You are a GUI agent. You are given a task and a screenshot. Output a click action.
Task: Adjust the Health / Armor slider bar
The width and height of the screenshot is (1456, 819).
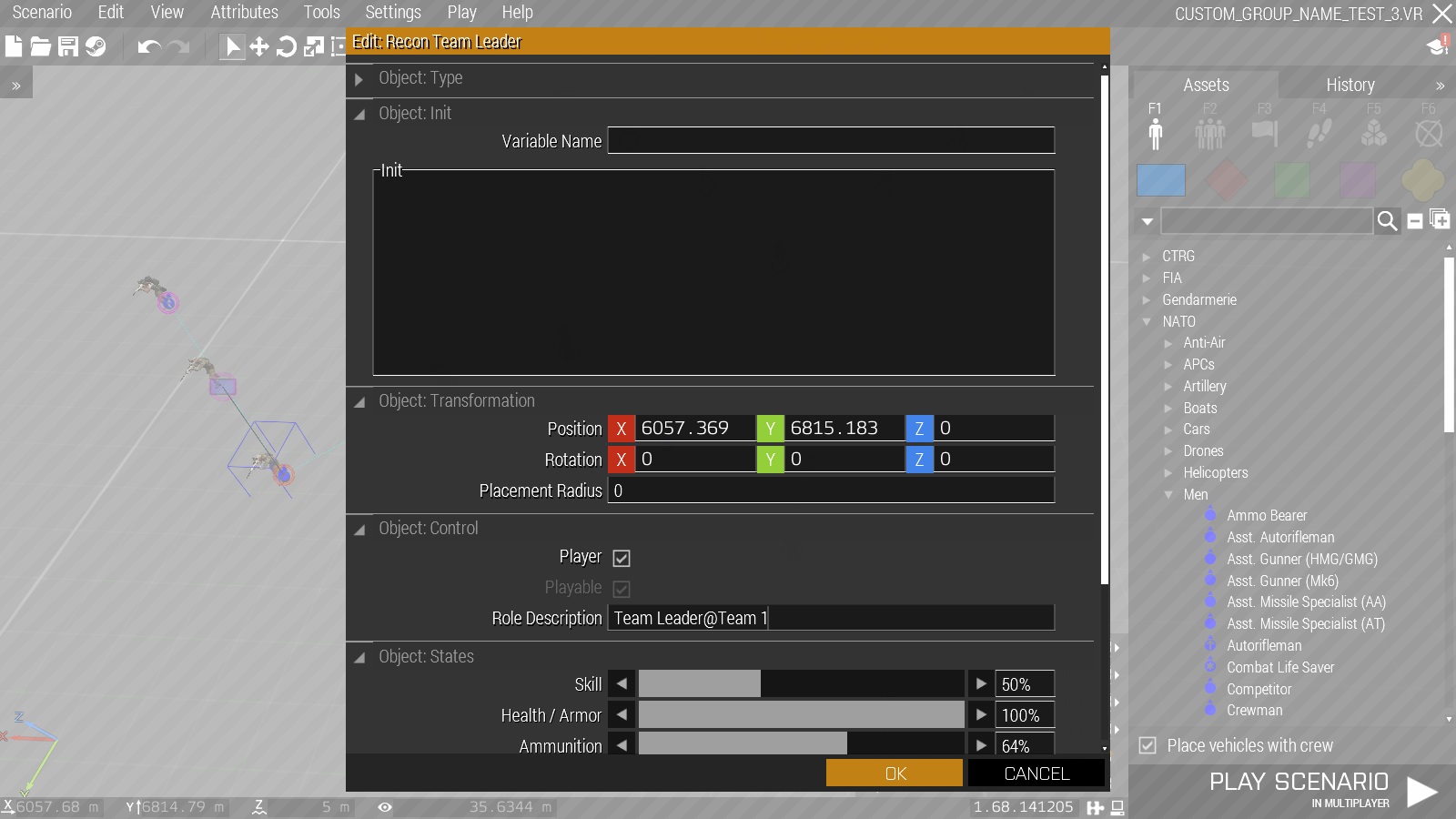801,715
